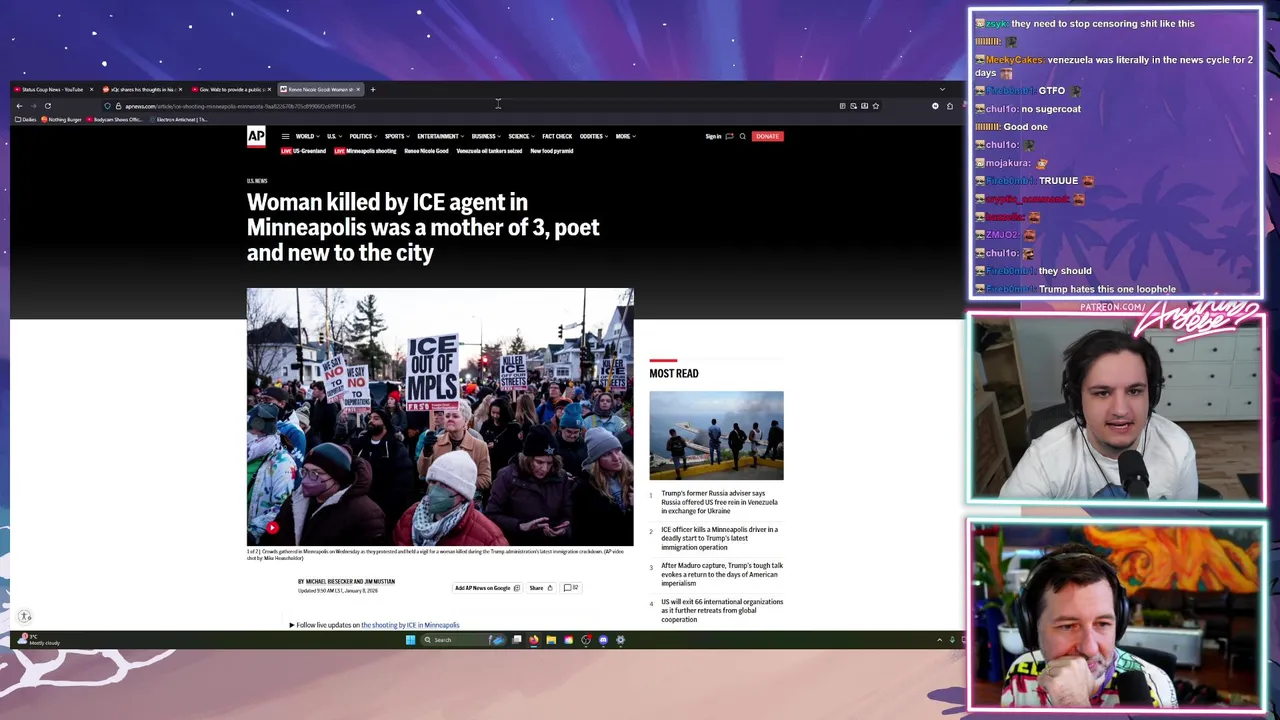Go back with the browser back arrow
The height and width of the screenshot is (720, 1280).
pyautogui.click(x=19, y=106)
